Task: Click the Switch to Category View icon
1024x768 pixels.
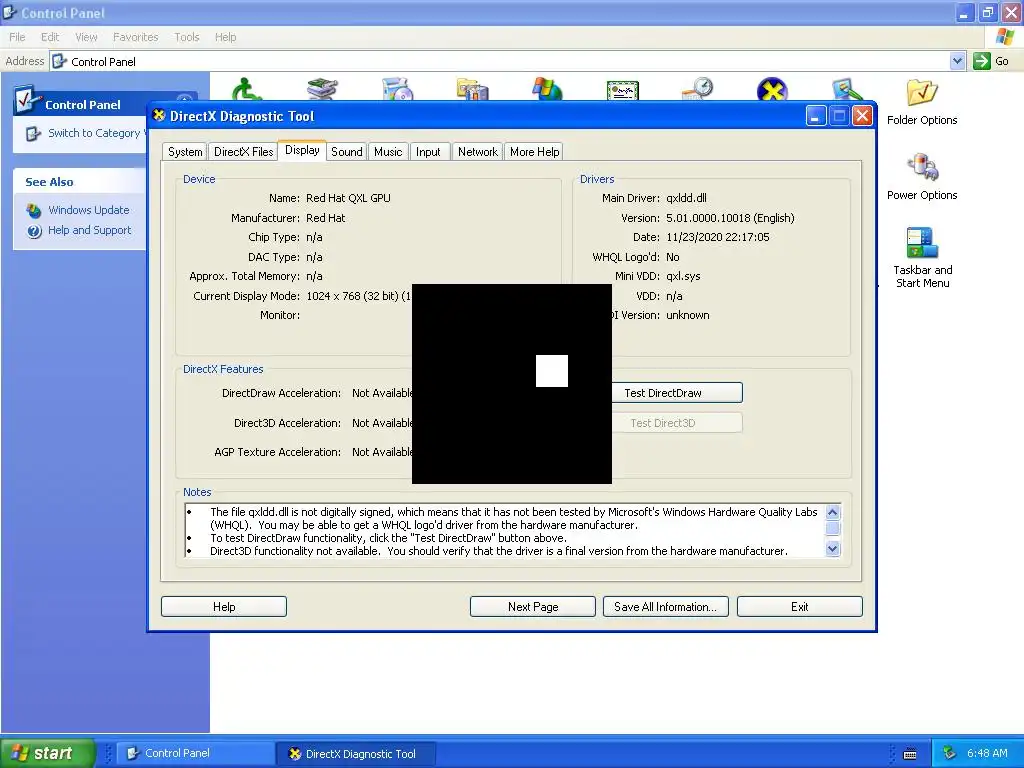Action: (x=33, y=134)
